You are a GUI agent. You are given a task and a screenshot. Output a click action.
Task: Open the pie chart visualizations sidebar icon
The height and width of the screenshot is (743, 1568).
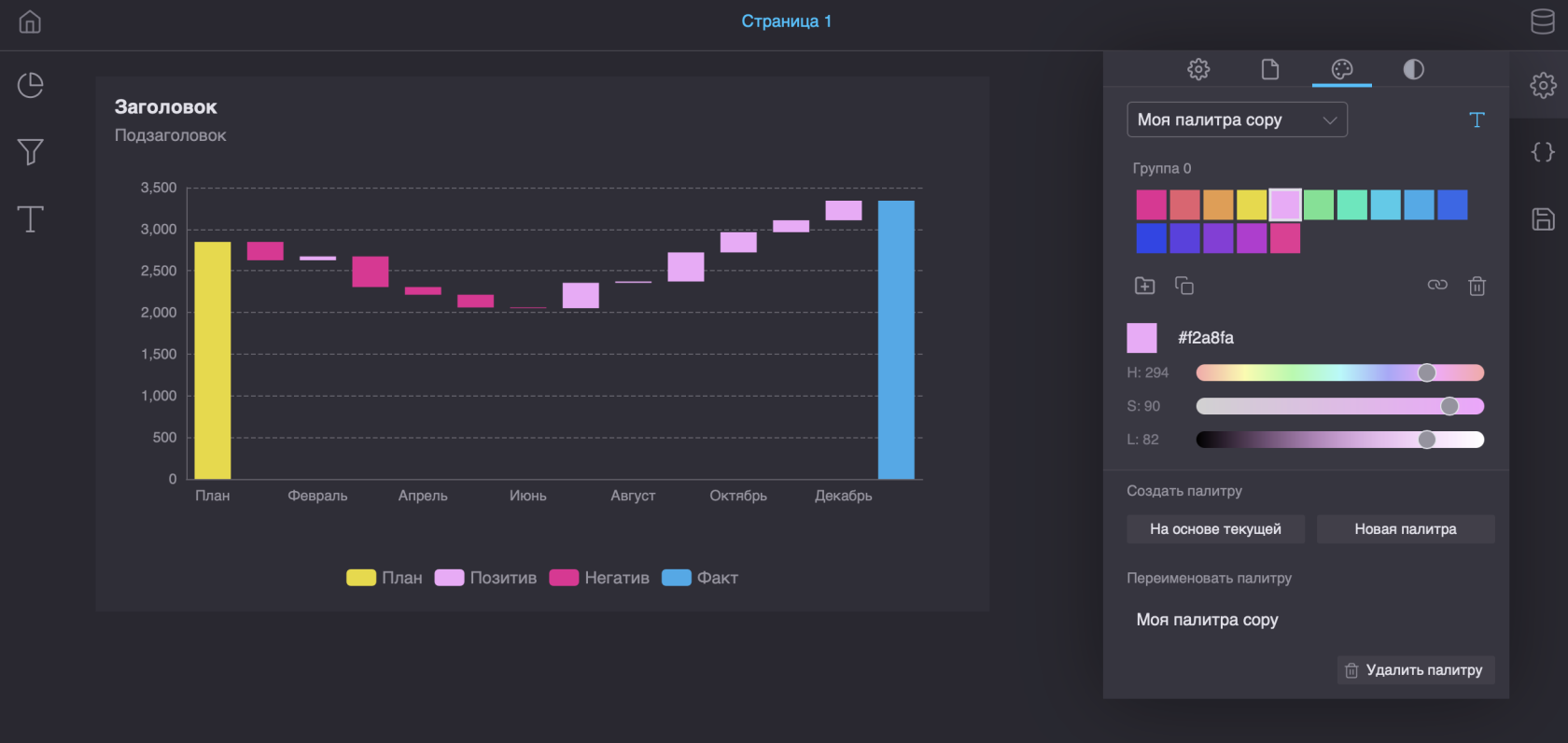[31, 85]
